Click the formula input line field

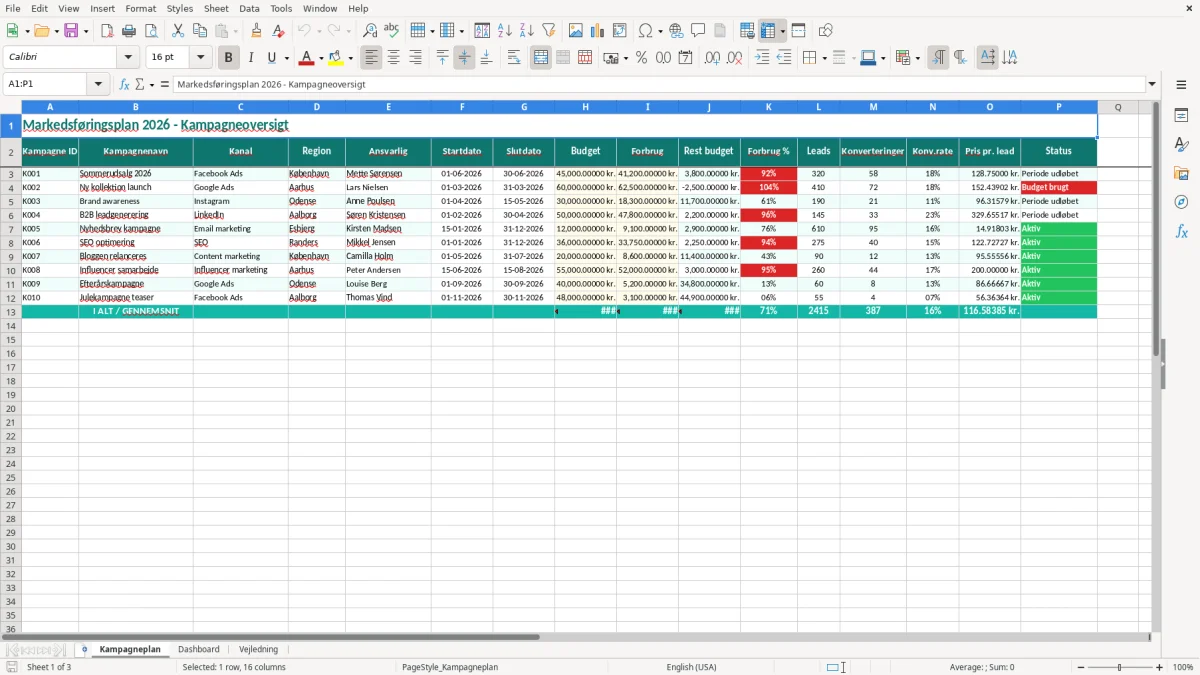click(659, 84)
